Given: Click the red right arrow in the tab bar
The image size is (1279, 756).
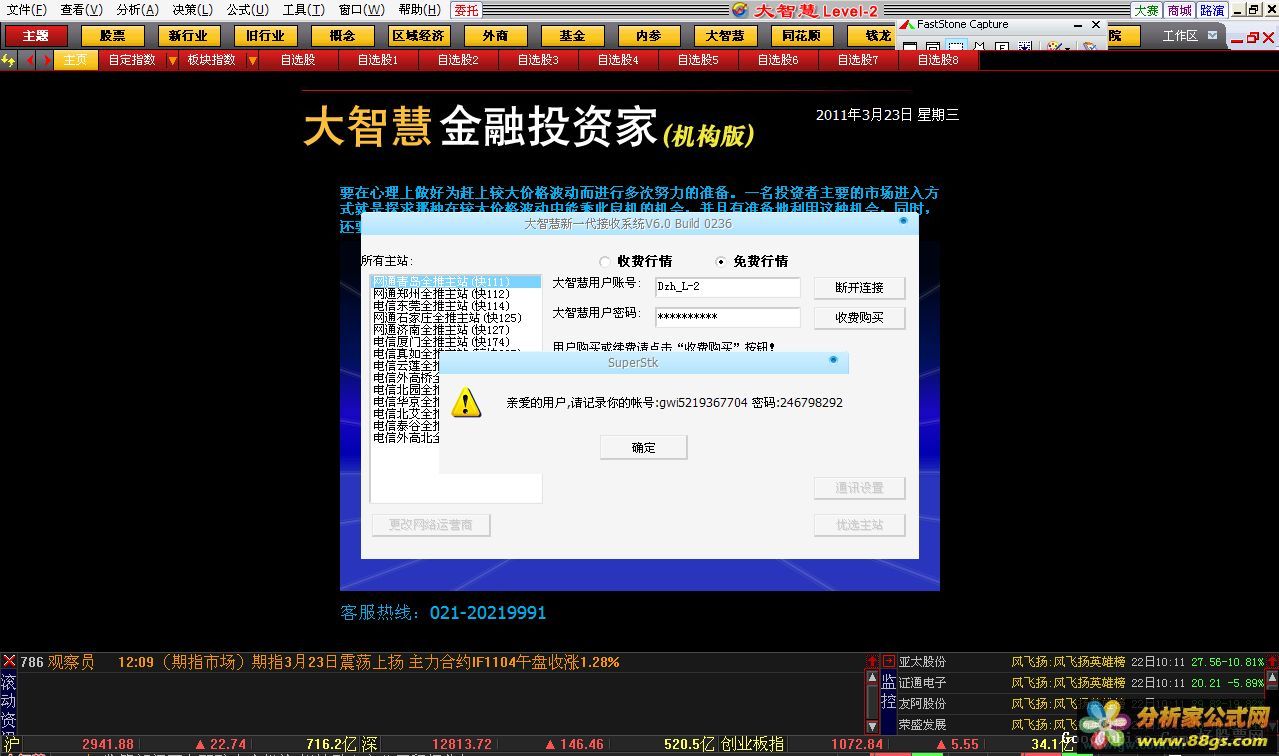Looking at the screenshot, I should tap(46, 60).
